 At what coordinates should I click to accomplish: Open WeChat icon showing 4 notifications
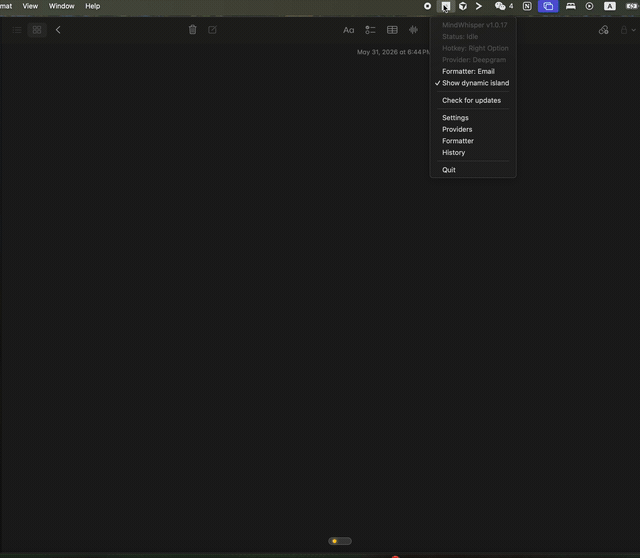pyautogui.click(x=504, y=6)
